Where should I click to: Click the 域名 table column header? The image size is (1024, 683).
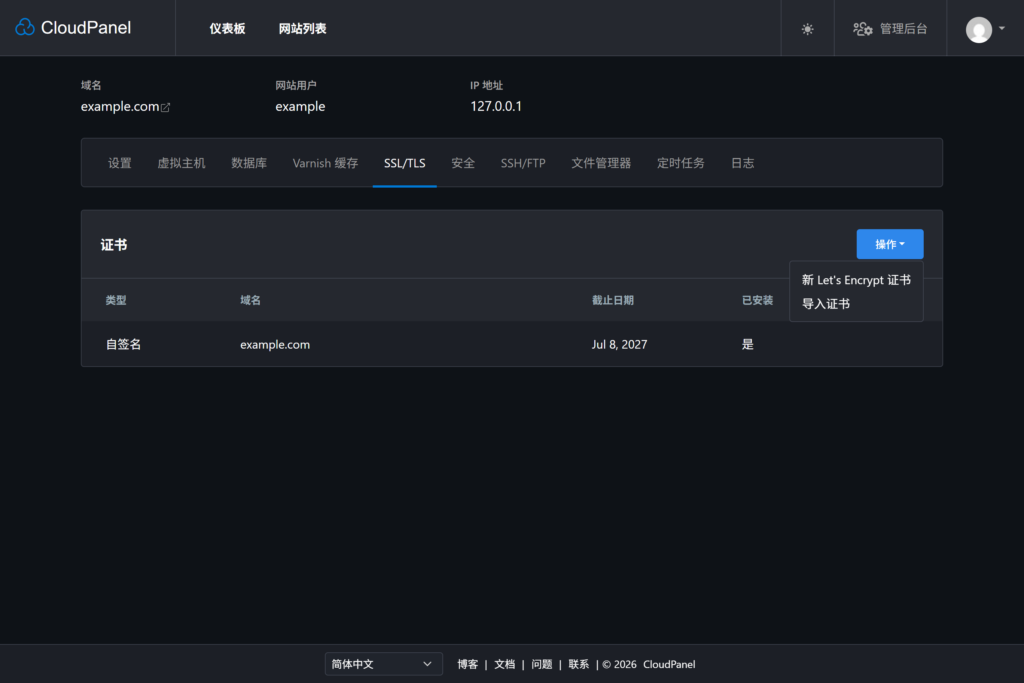pos(250,300)
